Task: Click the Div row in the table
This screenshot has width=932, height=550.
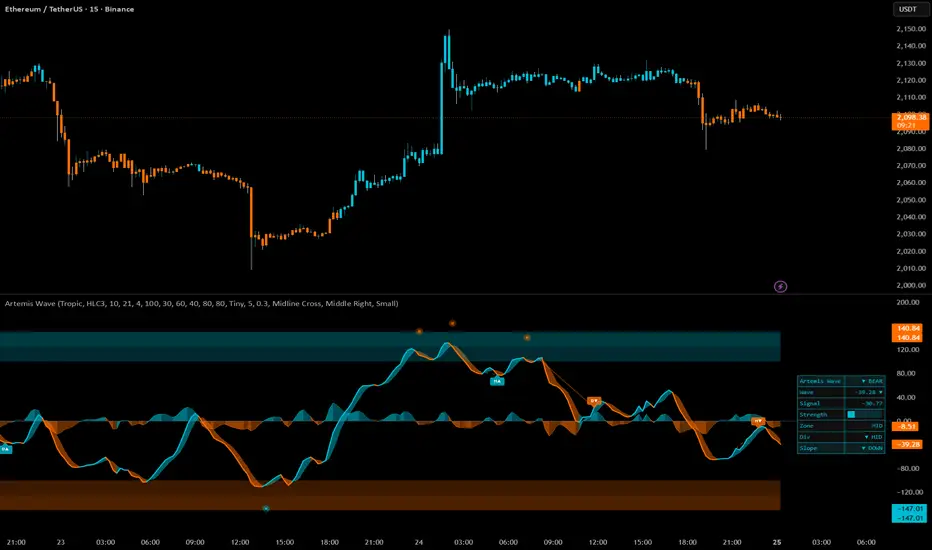Action: tap(841, 437)
